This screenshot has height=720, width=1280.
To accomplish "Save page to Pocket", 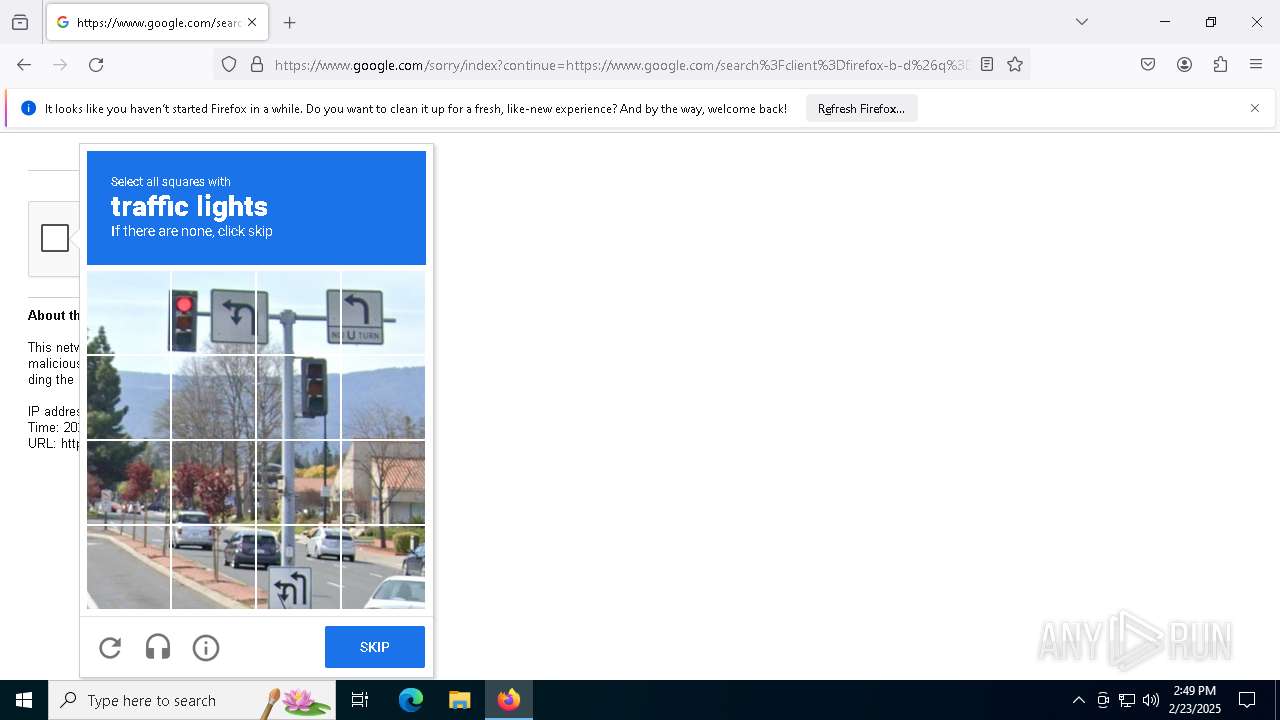I will (x=1148, y=65).
